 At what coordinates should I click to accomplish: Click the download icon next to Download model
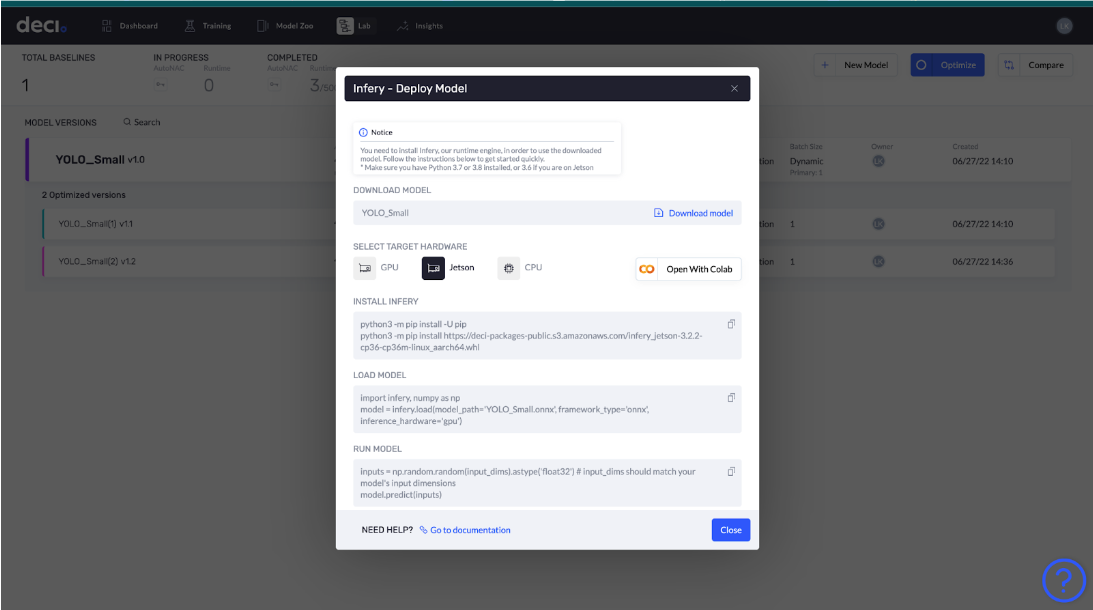659,213
